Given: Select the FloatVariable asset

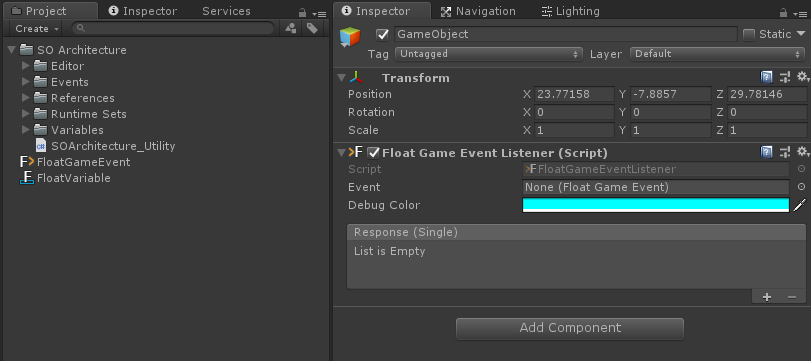Looking at the screenshot, I should click(73, 178).
